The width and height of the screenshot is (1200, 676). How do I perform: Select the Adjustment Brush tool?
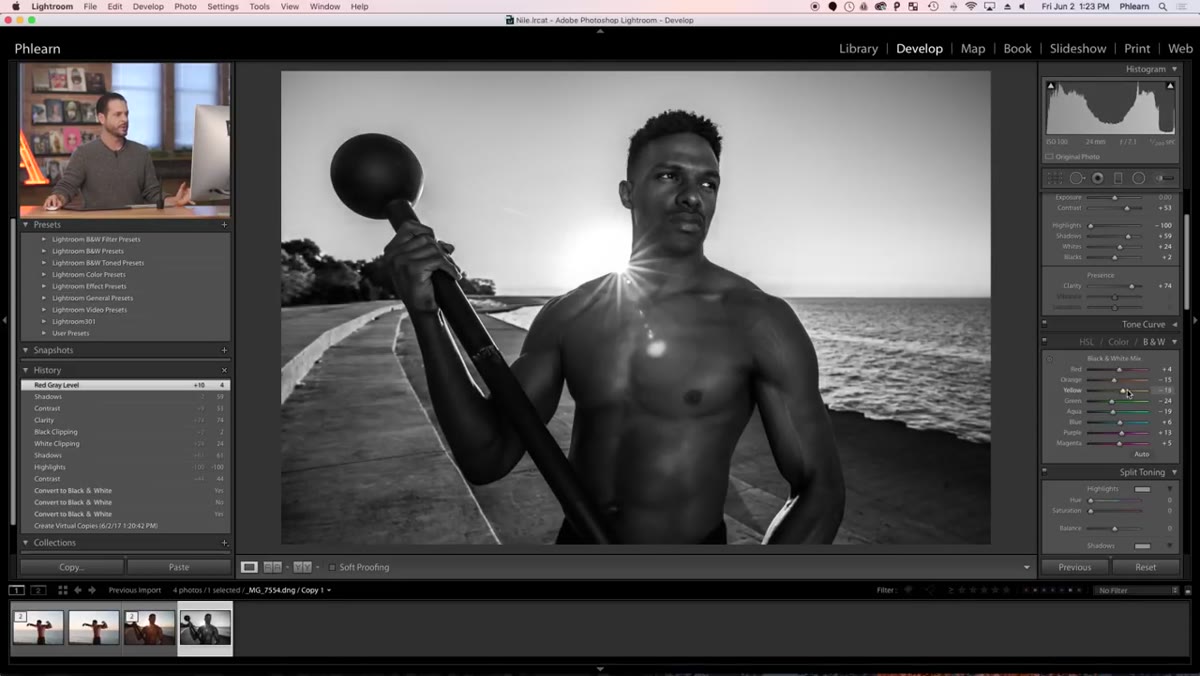[x=1165, y=178]
